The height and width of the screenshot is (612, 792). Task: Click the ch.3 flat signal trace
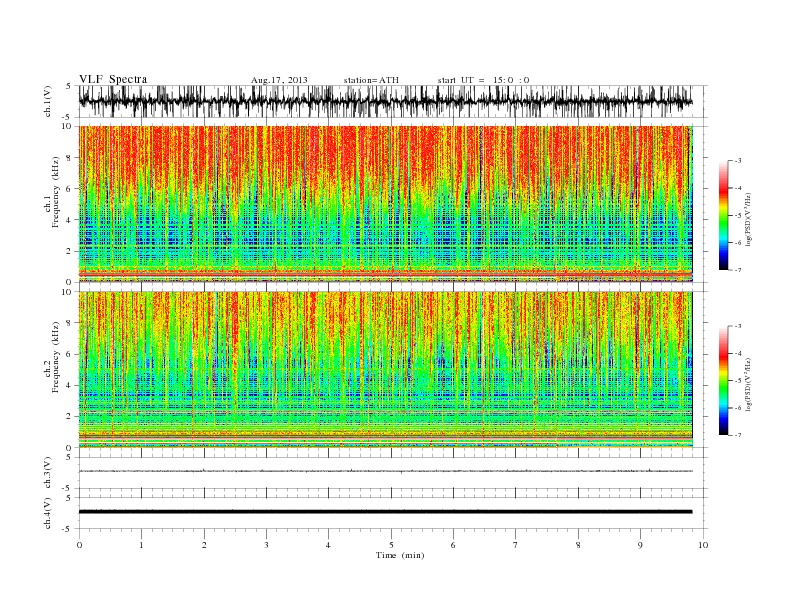coord(385,471)
